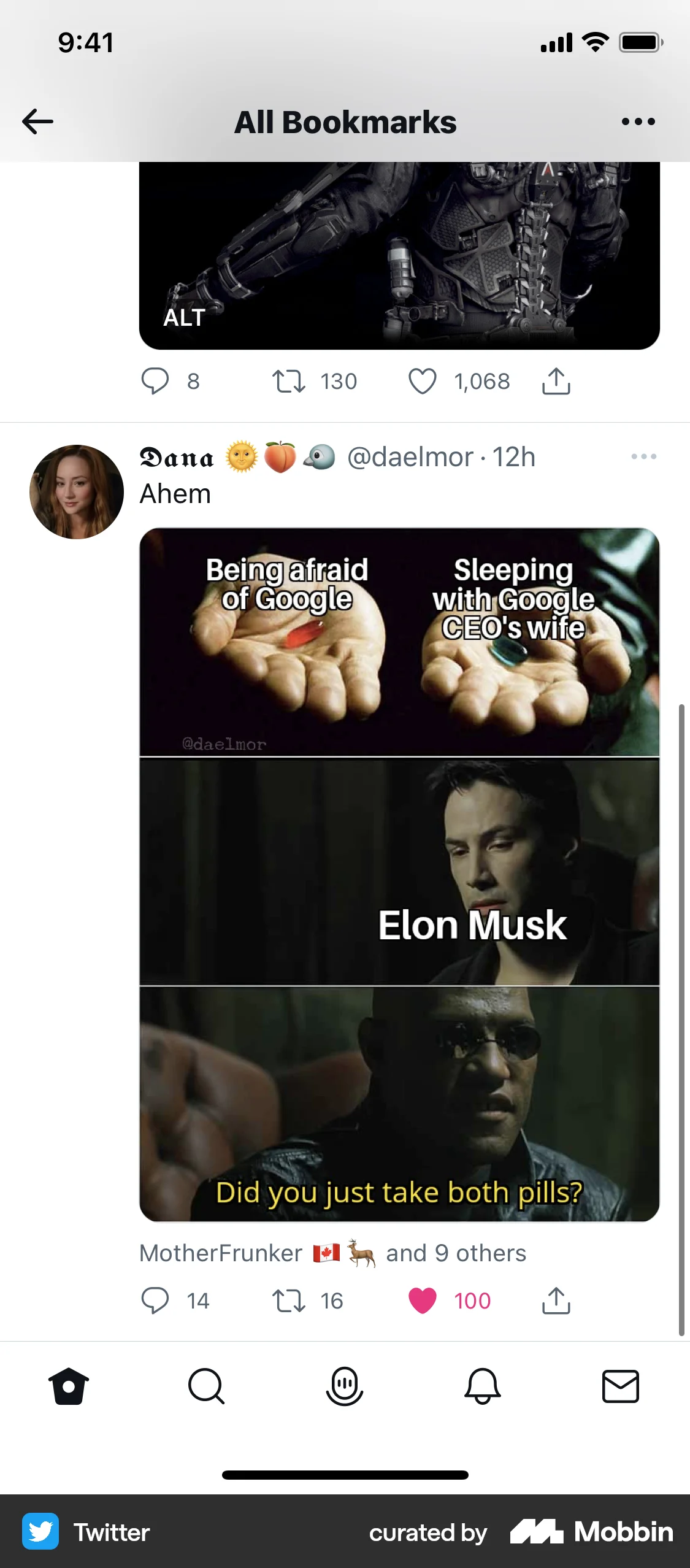This screenshot has height=1568, width=690.
Task: Open the Notifications bell tab
Action: pos(483,1386)
